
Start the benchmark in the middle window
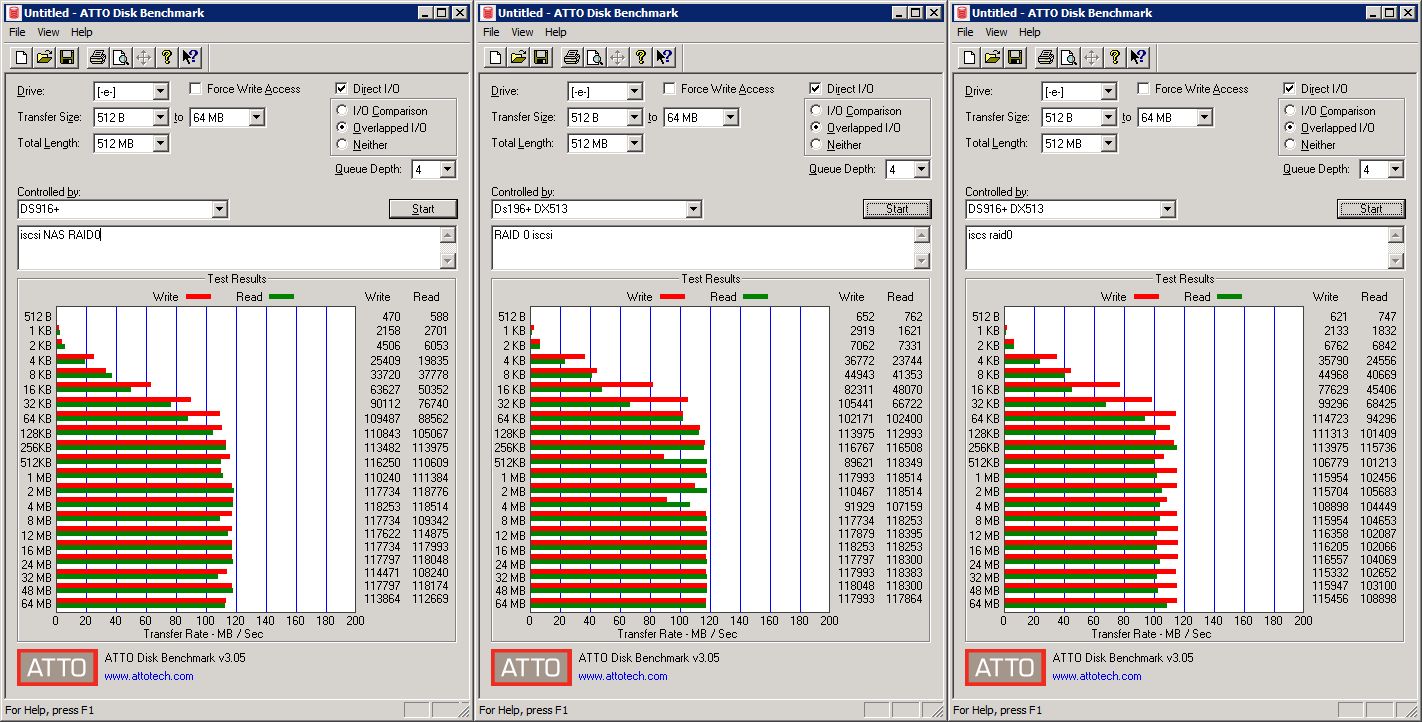click(897, 209)
